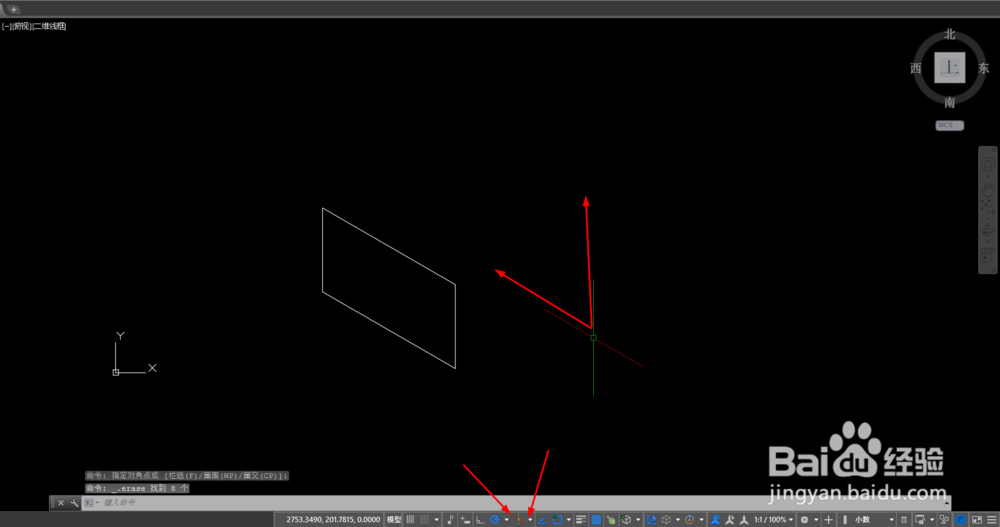Viewport: 1000px width, 527px height.
Task: Click 北 on the ViewCube compass
Action: [950, 34]
